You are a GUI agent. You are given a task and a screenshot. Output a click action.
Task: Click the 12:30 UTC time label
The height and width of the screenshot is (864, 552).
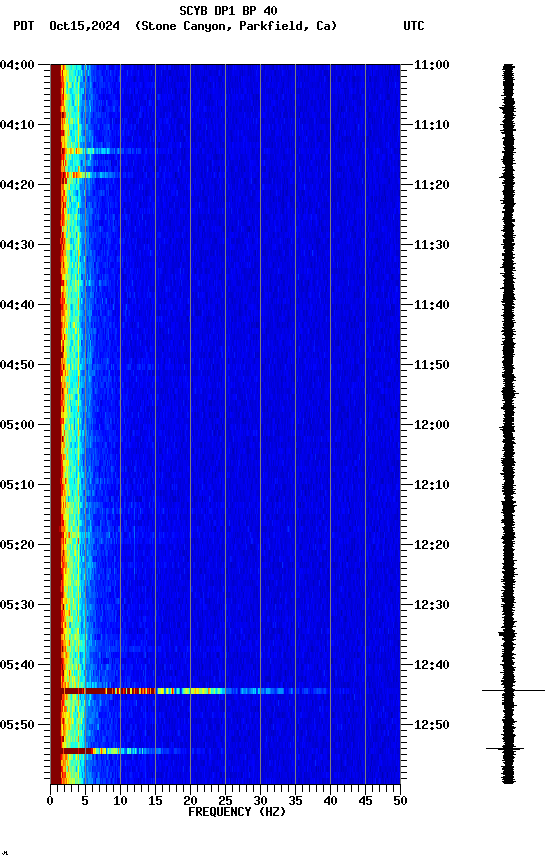coord(432,605)
